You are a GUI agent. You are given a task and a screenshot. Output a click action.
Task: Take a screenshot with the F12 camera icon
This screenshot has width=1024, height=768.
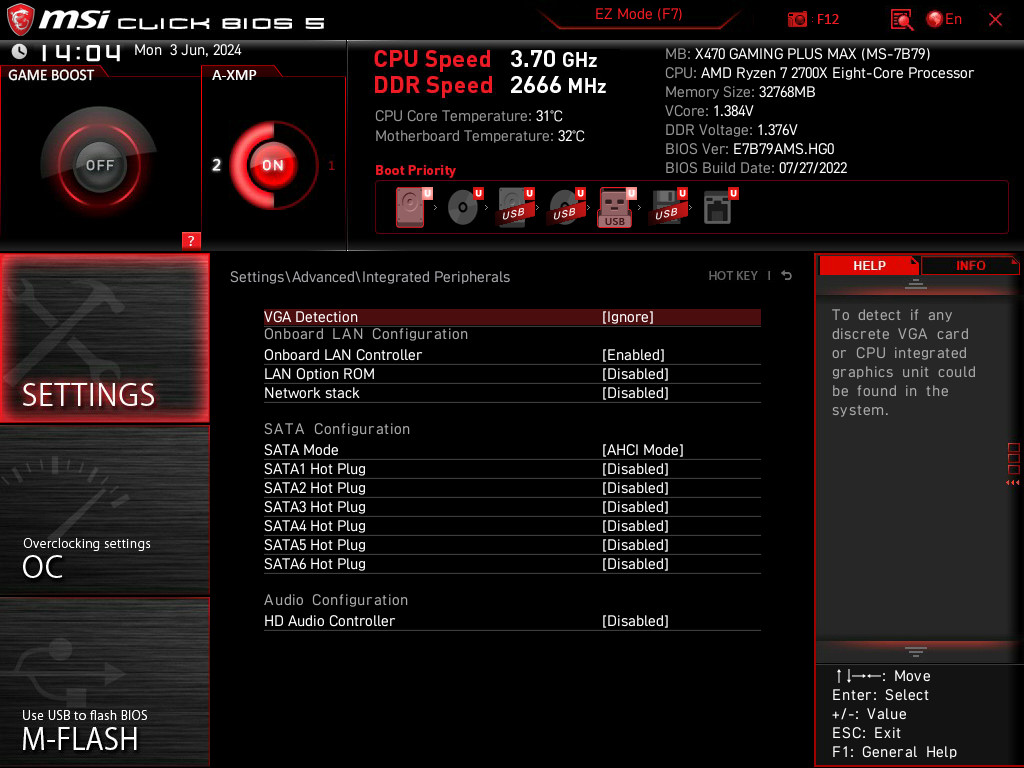[x=797, y=20]
